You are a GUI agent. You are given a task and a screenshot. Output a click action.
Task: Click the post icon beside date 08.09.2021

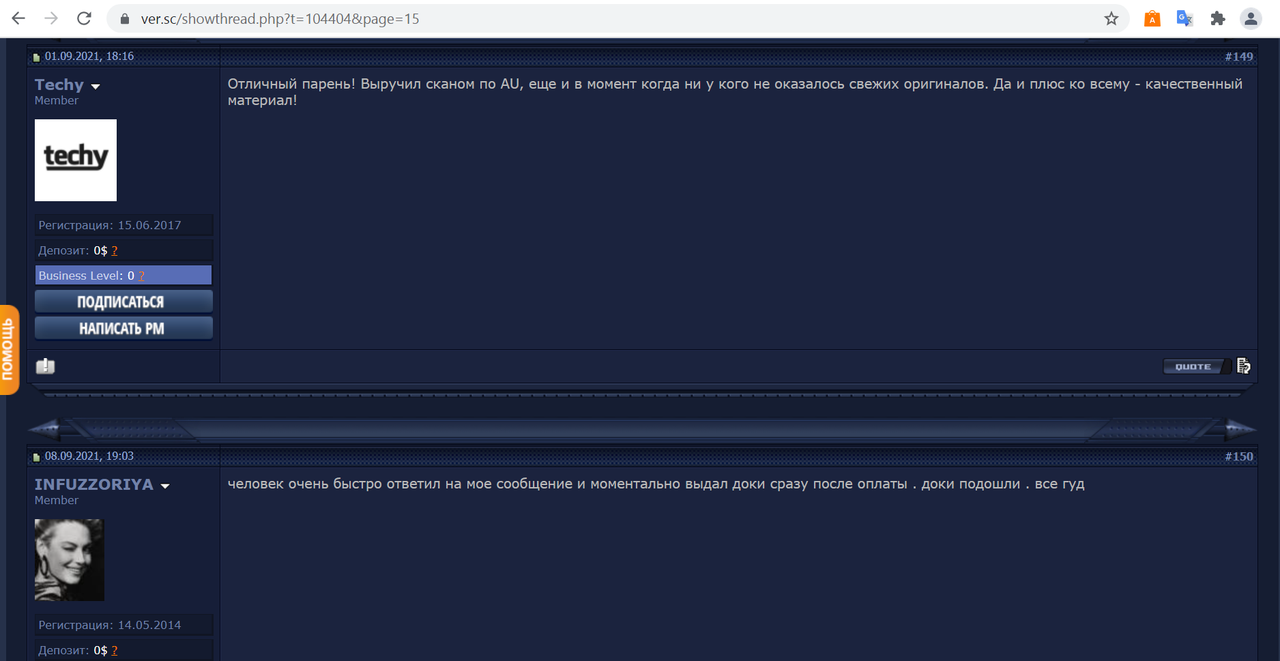[x=37, y=456]
